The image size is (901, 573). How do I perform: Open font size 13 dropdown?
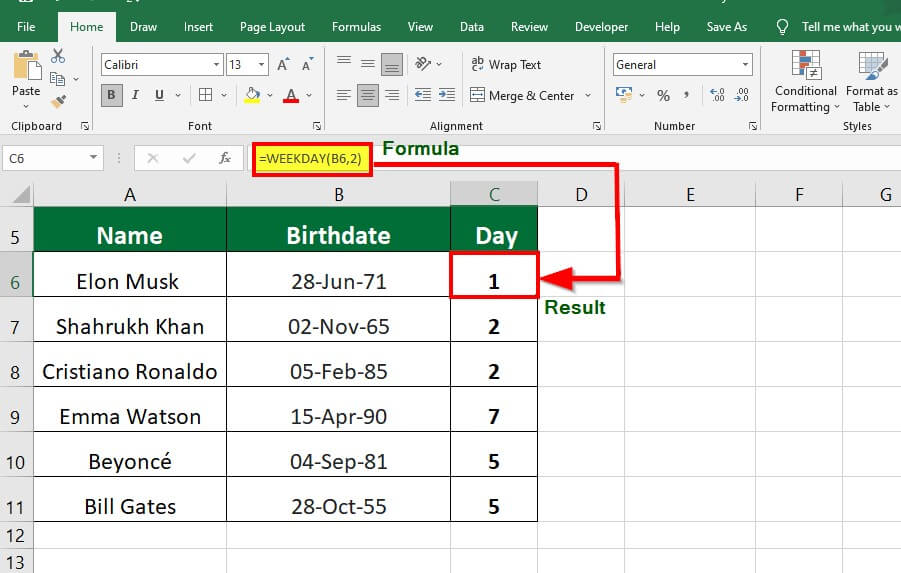tap(261, 64)
